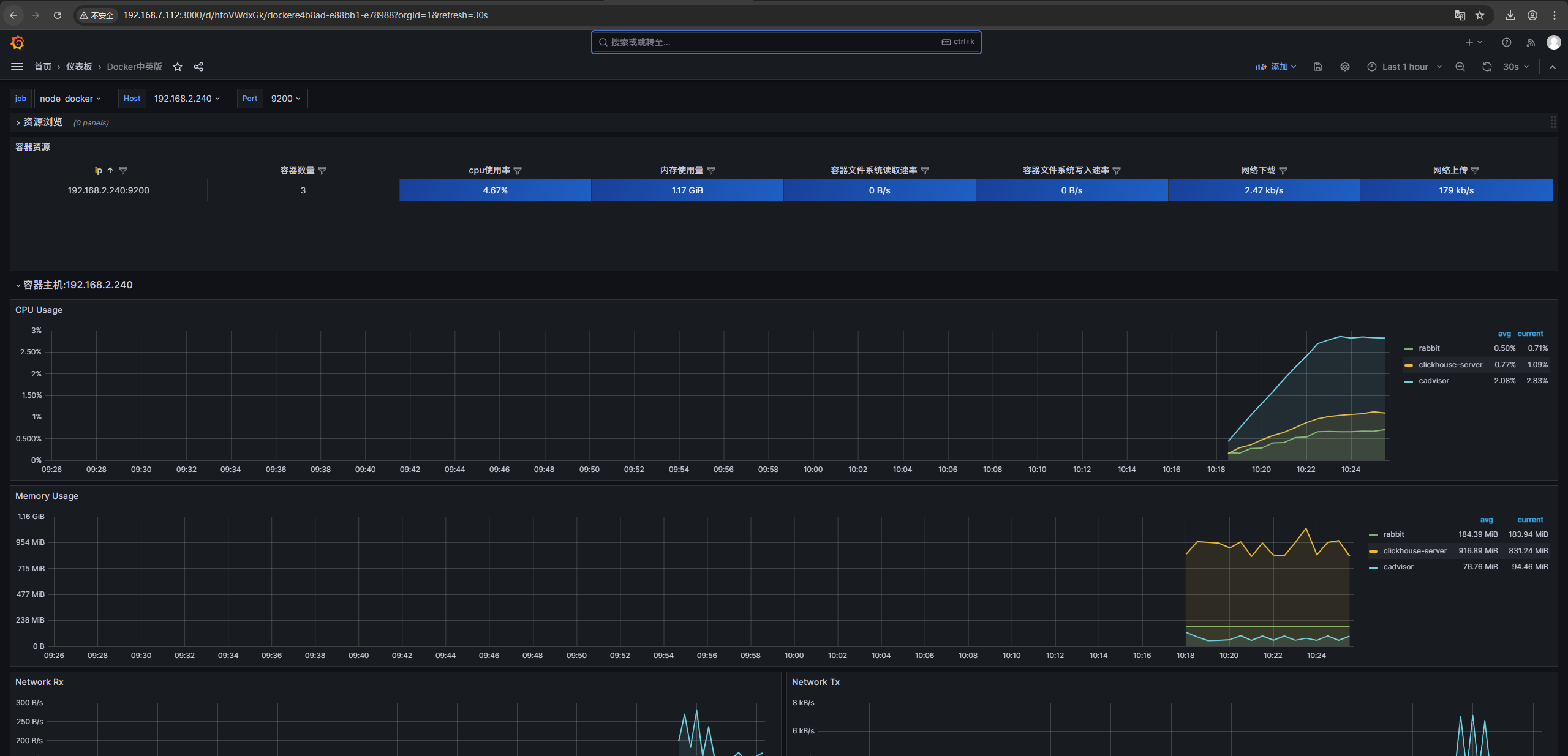Open the node_docker job dropdown
This screenshot has height=756, width=1568.
click(x=70, y=99)
